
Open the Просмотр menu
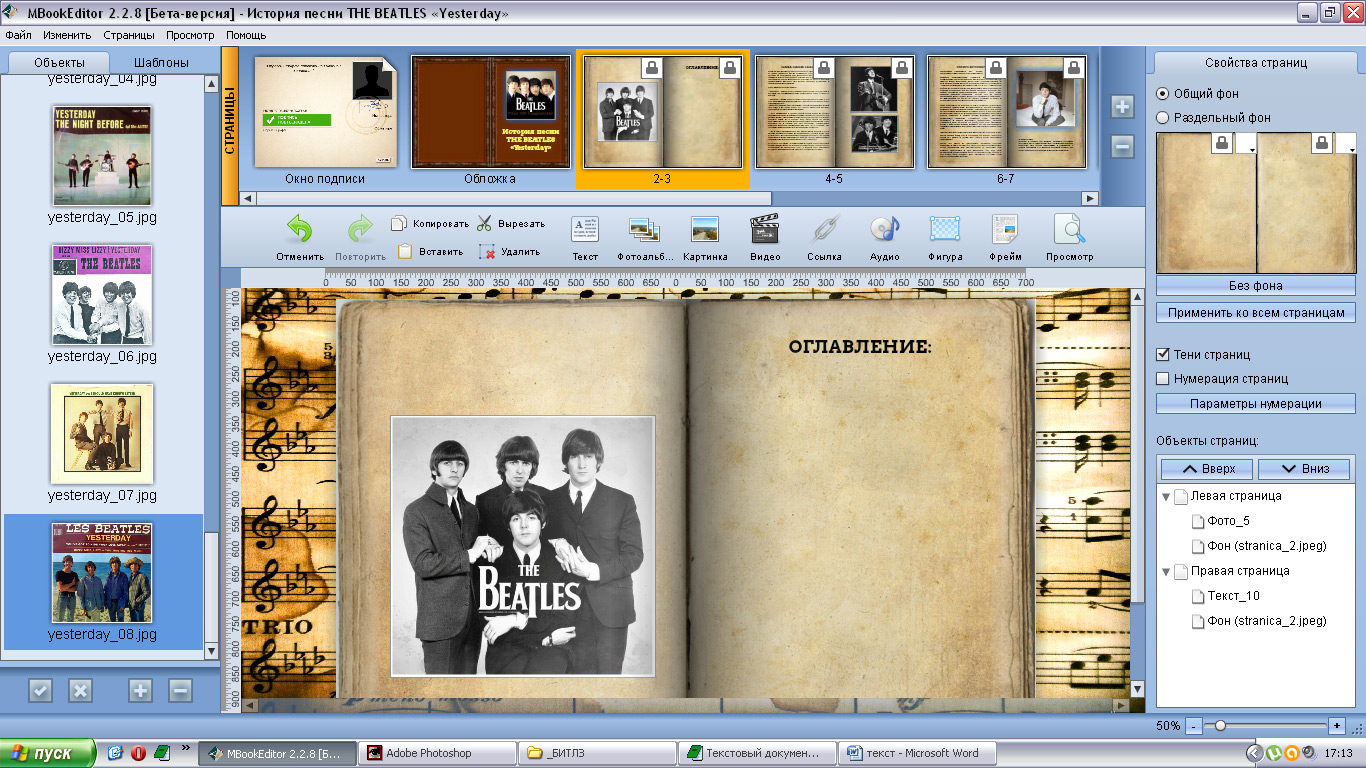click(x=190, y=35)
